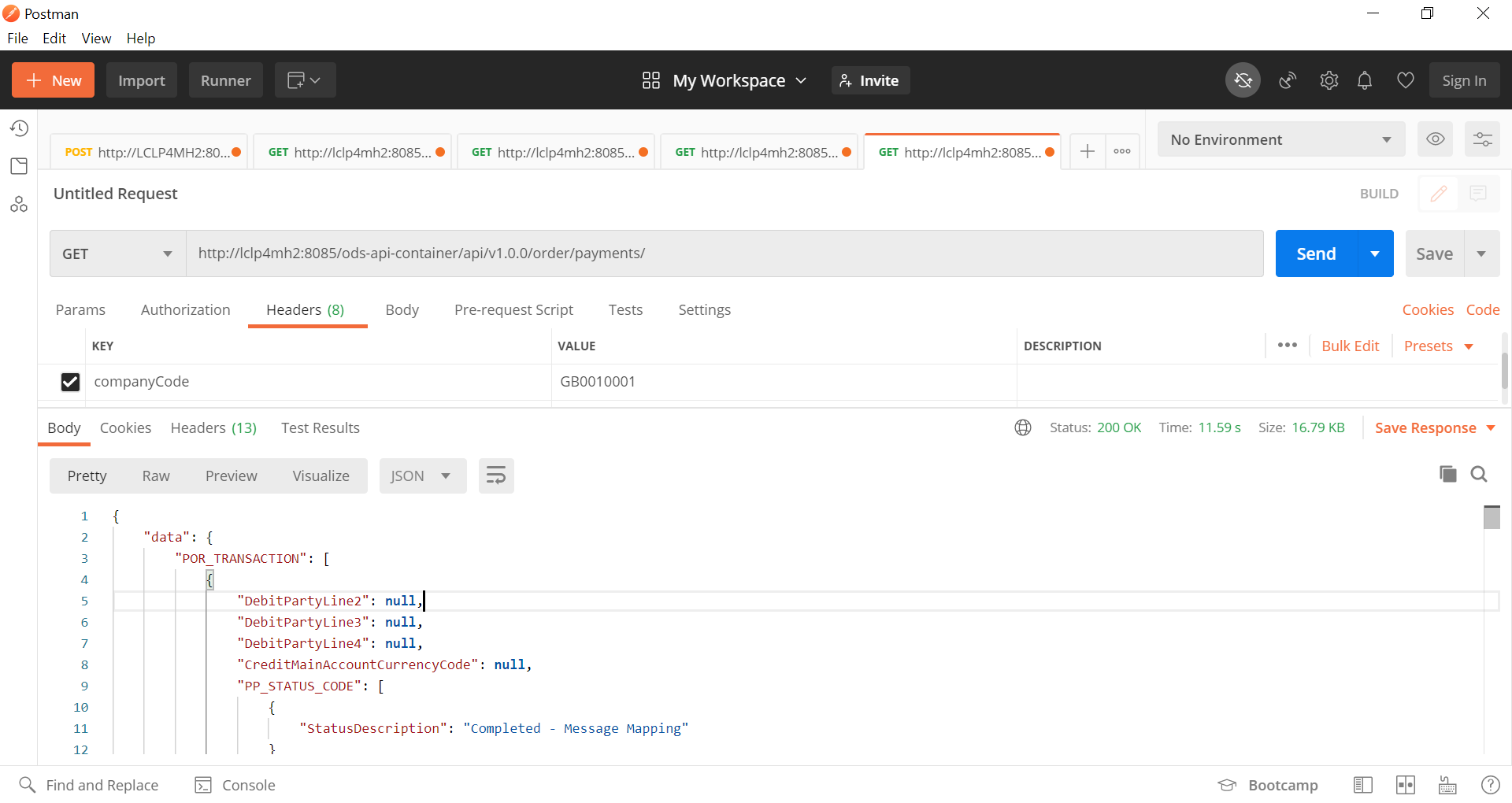Open the History panel in the sidebar

click(x=19, y=128)
